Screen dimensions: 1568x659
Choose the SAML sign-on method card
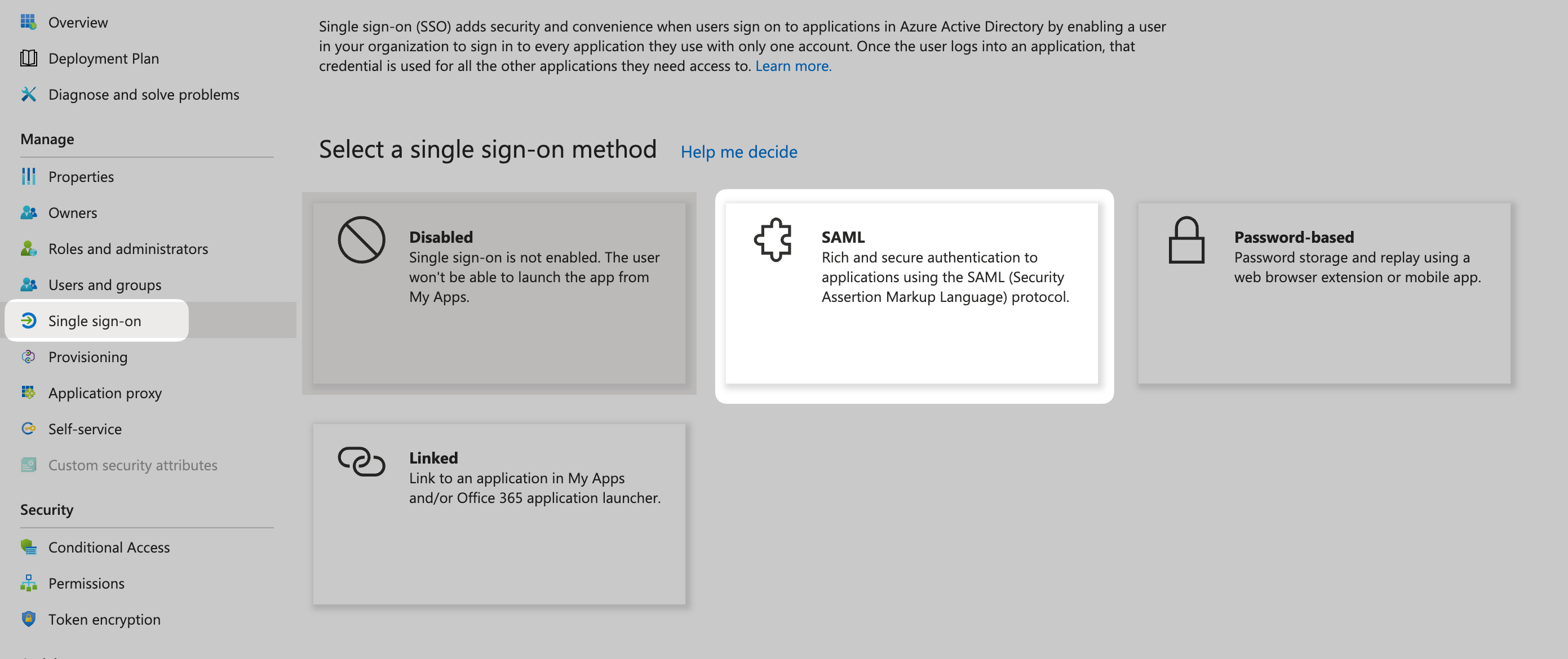pos(911,293)
